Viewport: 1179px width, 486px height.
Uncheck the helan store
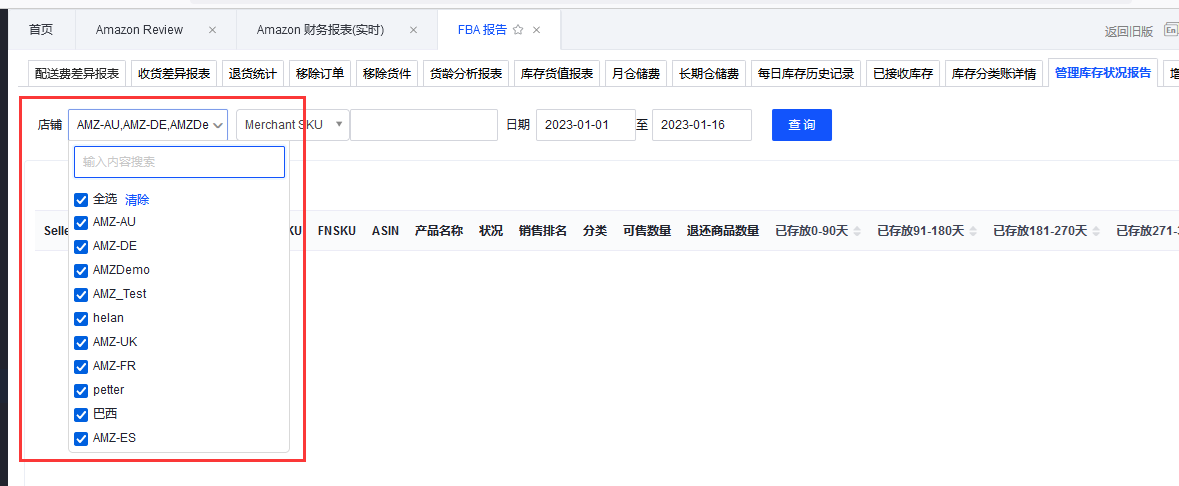tap(81, 318)
